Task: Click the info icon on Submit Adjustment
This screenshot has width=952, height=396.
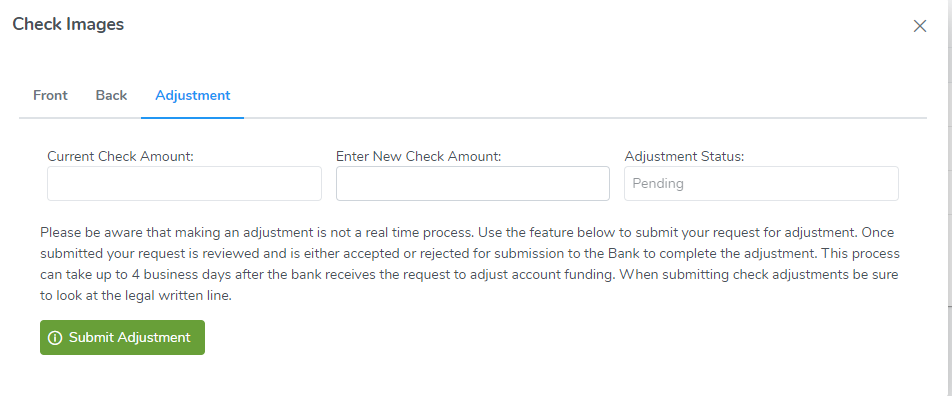Action: (55, 338)
